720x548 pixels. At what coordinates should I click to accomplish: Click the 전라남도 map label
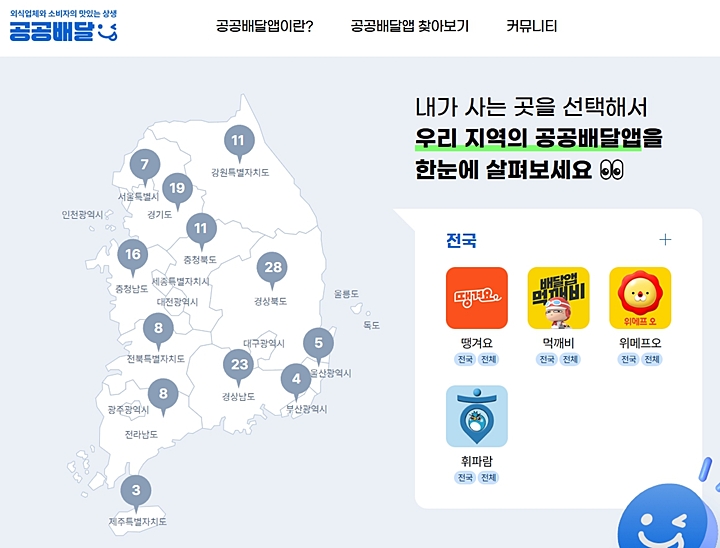pos(141,434)
